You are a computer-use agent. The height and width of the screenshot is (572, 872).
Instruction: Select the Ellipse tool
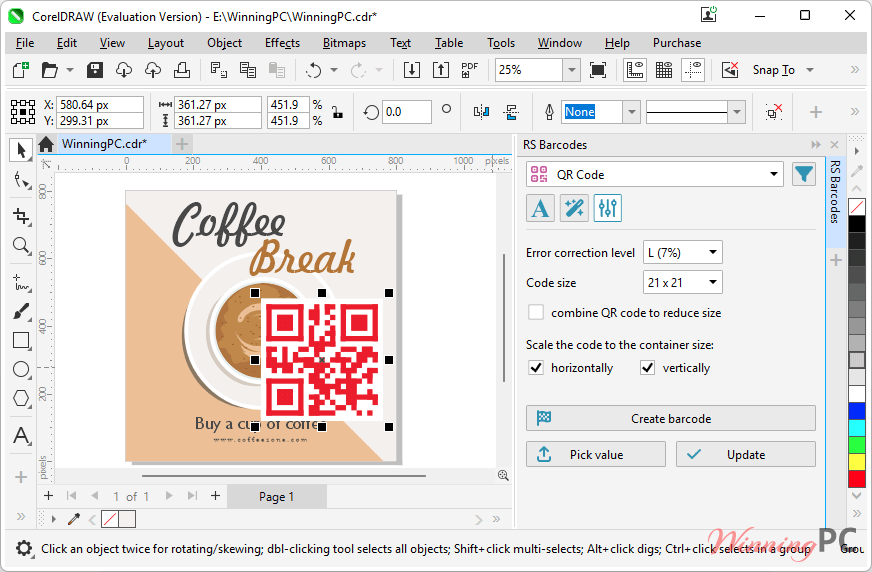tap(21, 369)
